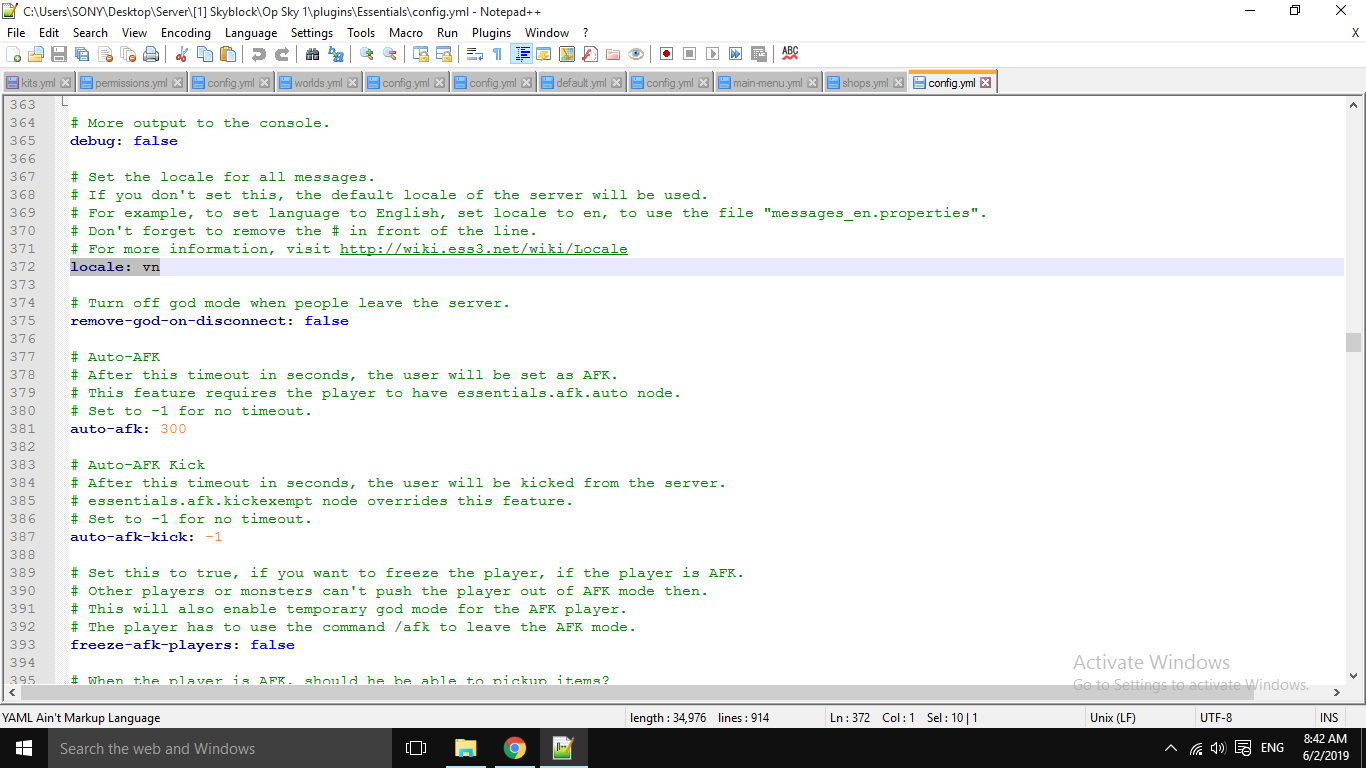Open Find with the binoculars icon

tap(312, 54)
